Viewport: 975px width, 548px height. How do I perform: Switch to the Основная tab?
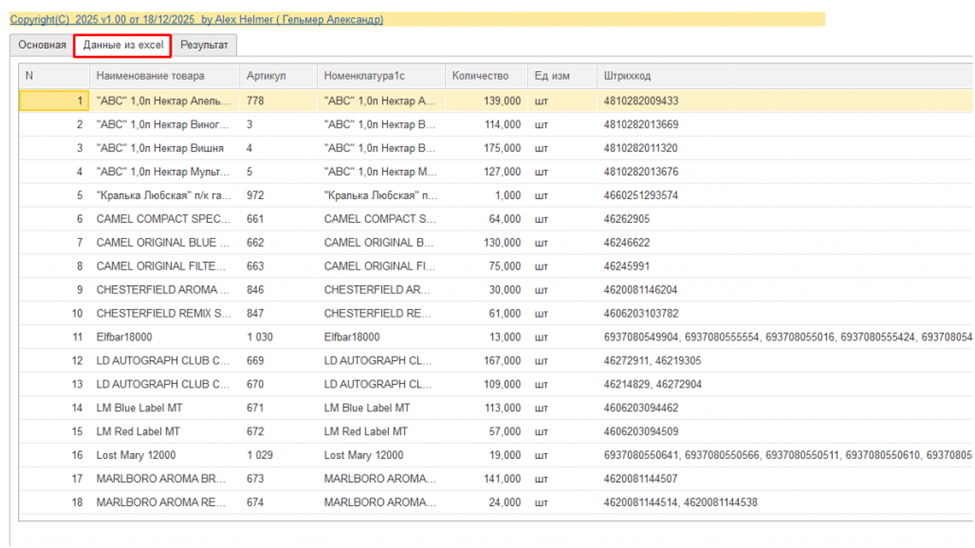42,46
